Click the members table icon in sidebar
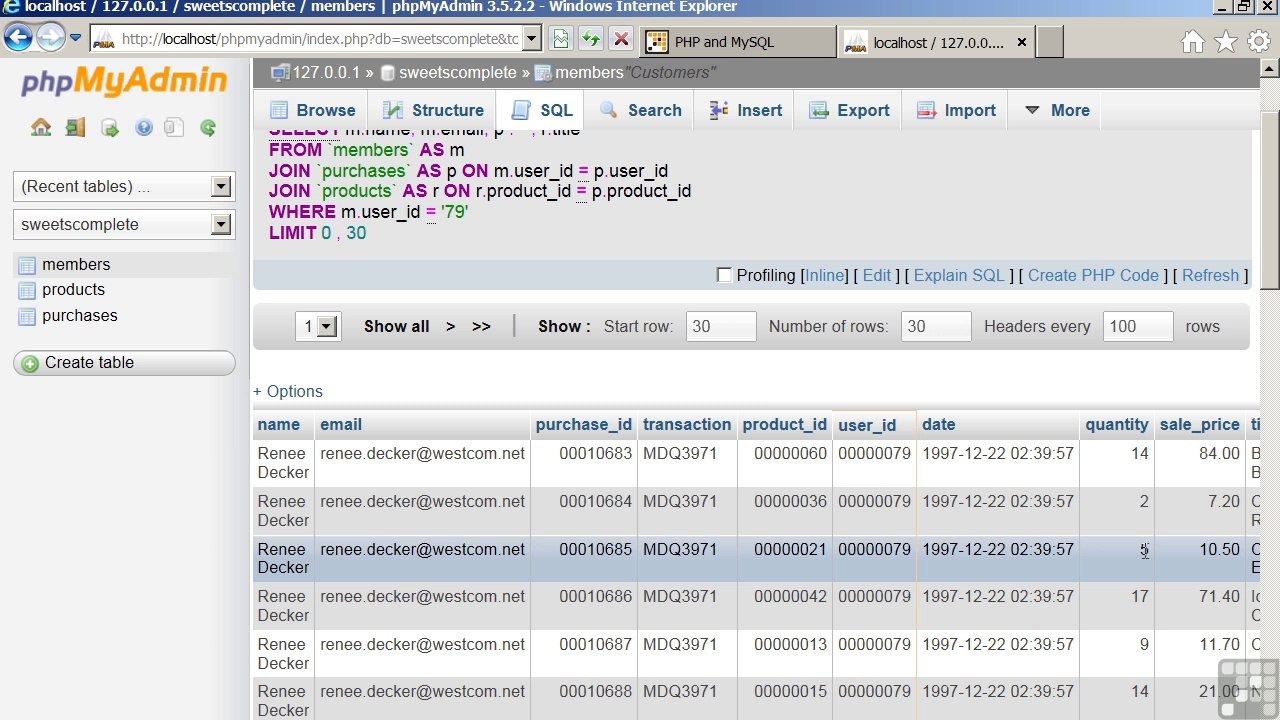Screen dimensions: 1280x720 [26, 265]
